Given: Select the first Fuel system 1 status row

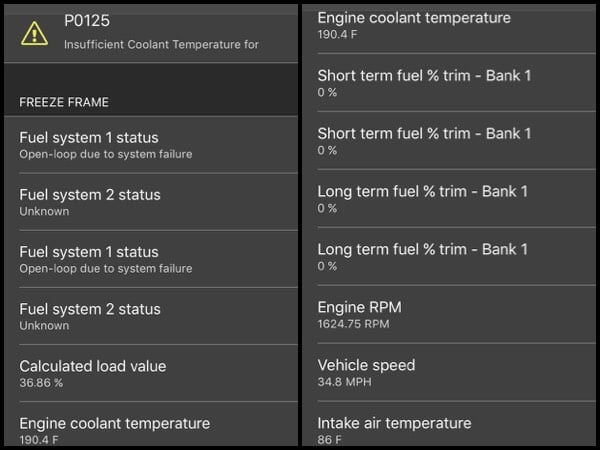Looking at the screenshot, I should tap(151, 145).
